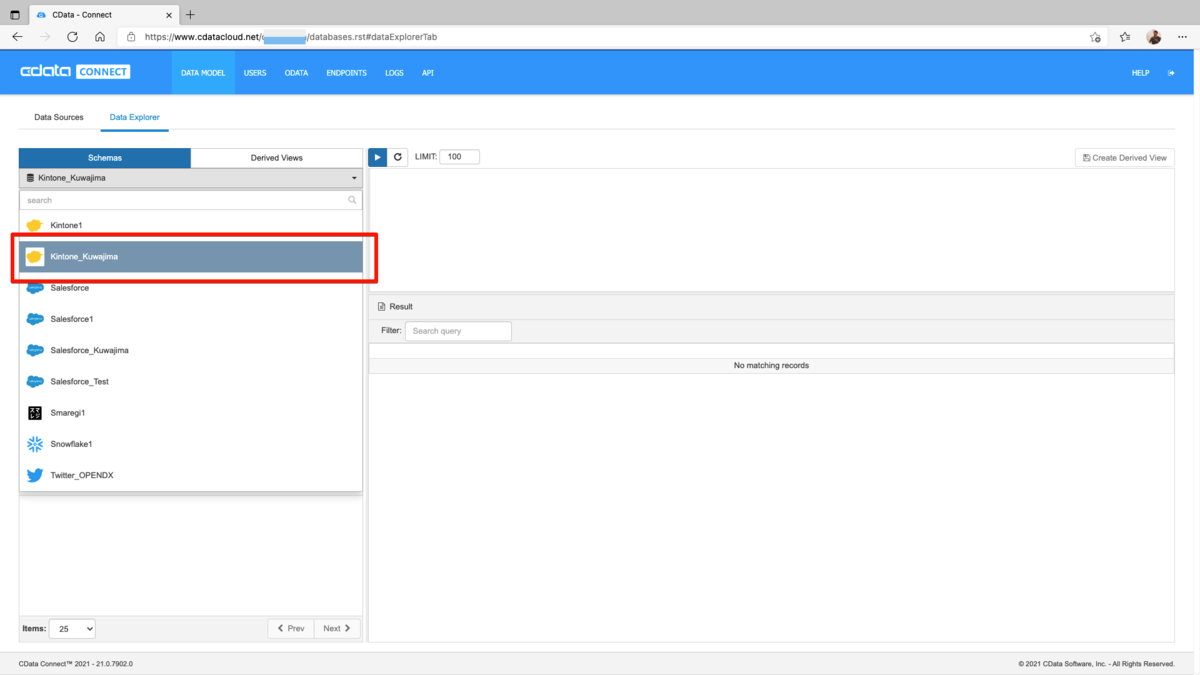Click the Filter search query field
Image resolution: width=1200 pixels, height=675 pixels.
458,331
